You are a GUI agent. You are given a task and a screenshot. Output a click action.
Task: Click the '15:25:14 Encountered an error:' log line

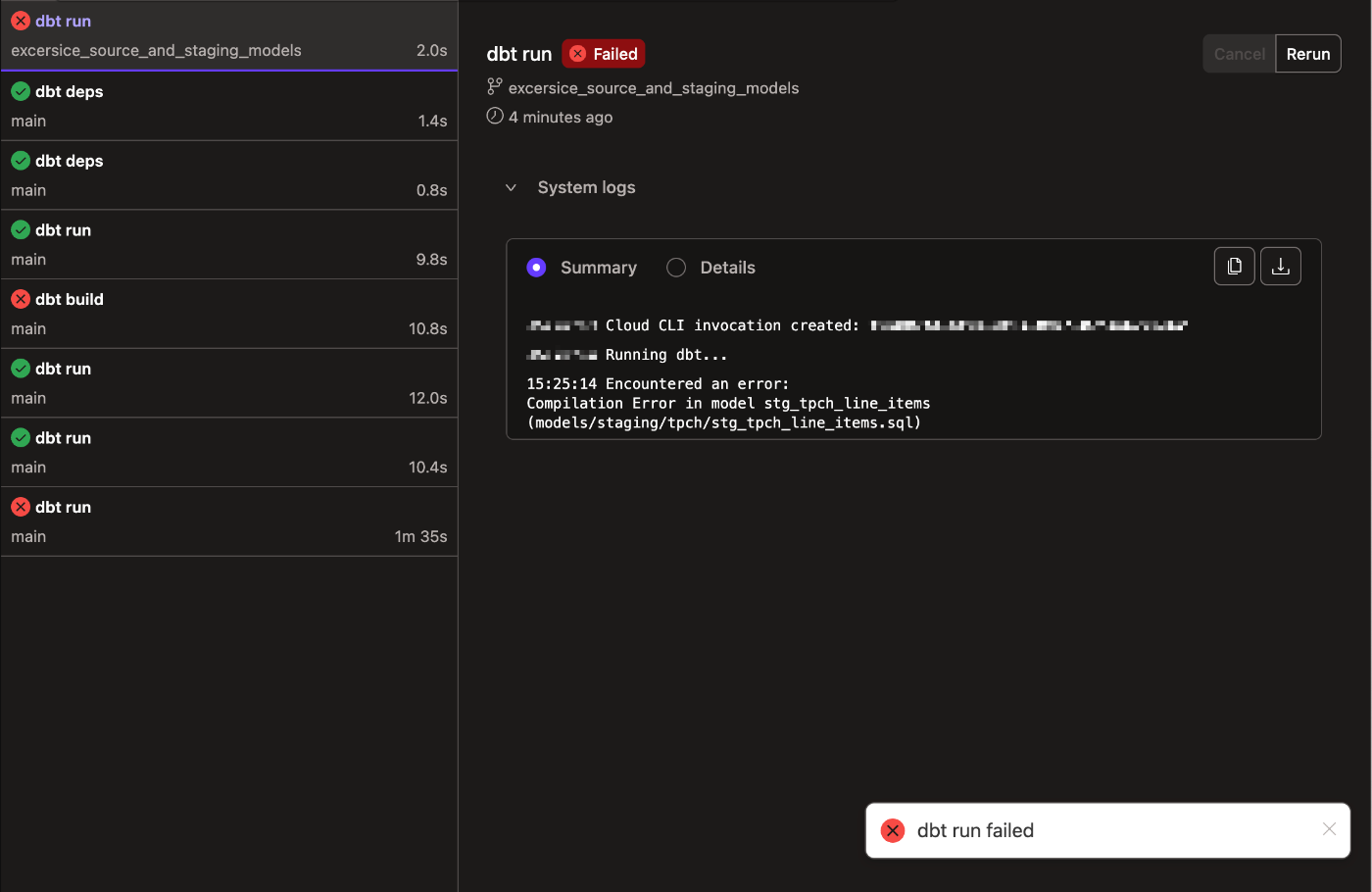658,383
